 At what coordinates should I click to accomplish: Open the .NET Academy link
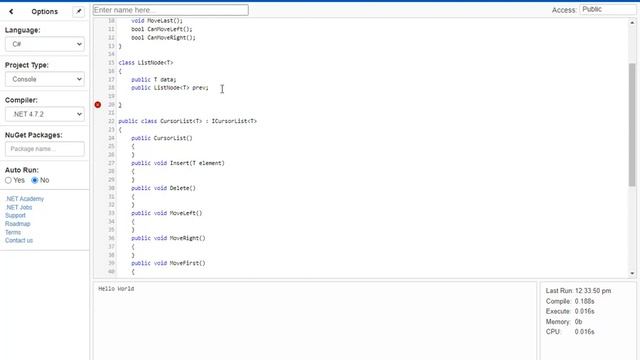pyautogui.click(x=24, y=199)
